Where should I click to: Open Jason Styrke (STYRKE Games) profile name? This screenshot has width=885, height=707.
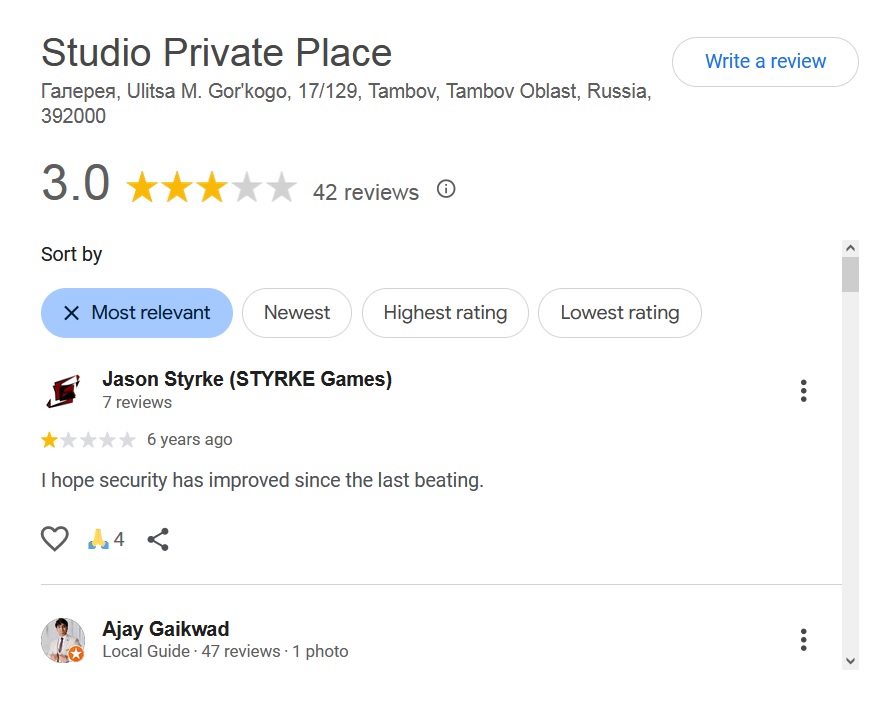(x=247, y=379)
